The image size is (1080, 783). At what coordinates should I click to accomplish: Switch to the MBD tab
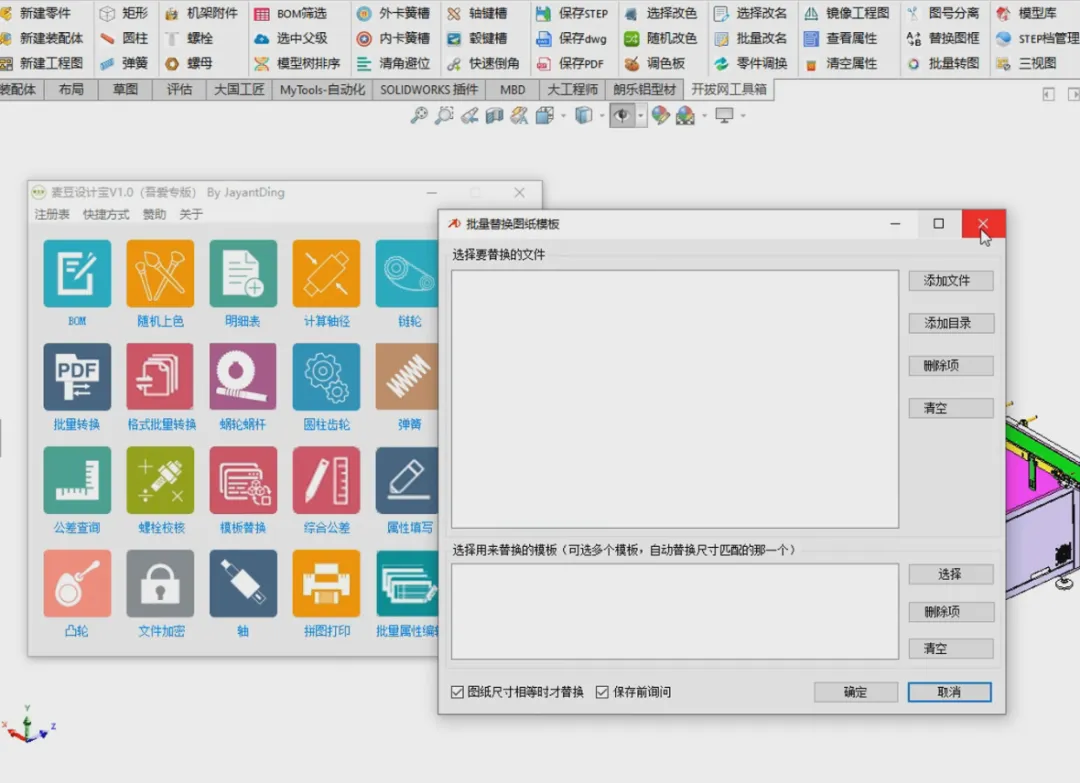512,90
